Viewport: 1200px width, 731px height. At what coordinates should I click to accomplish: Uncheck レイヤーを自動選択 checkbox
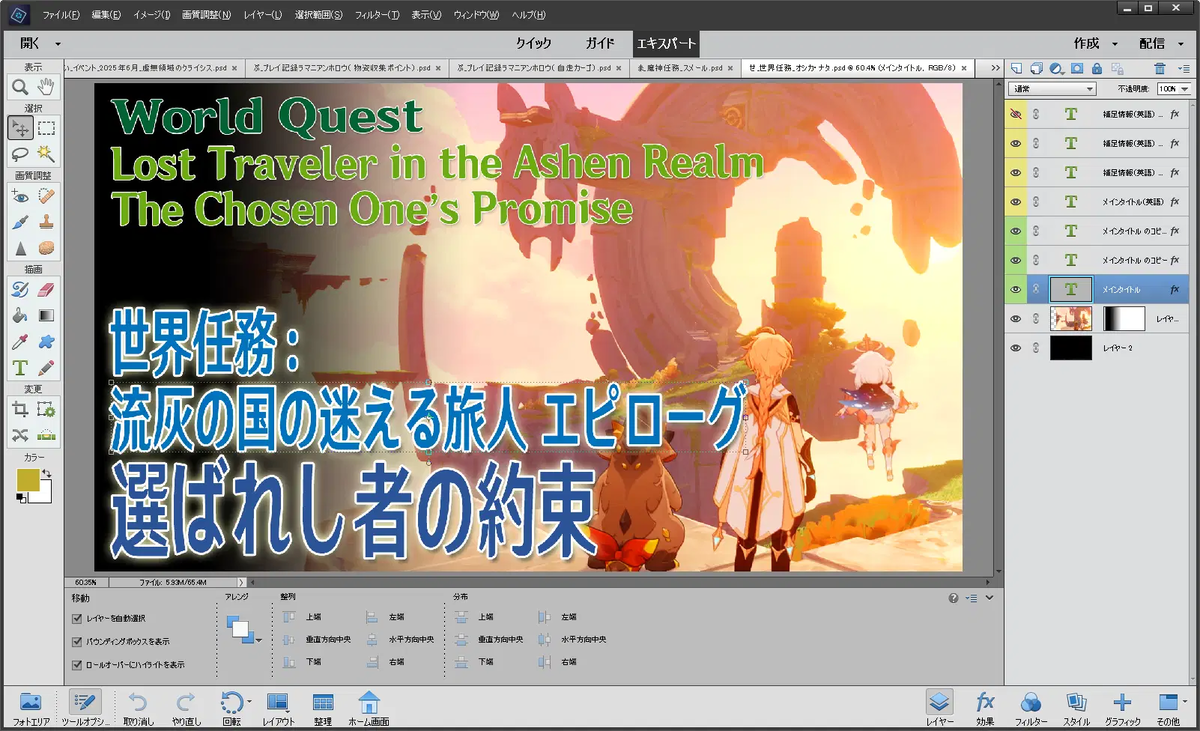(x=77, y=619)
